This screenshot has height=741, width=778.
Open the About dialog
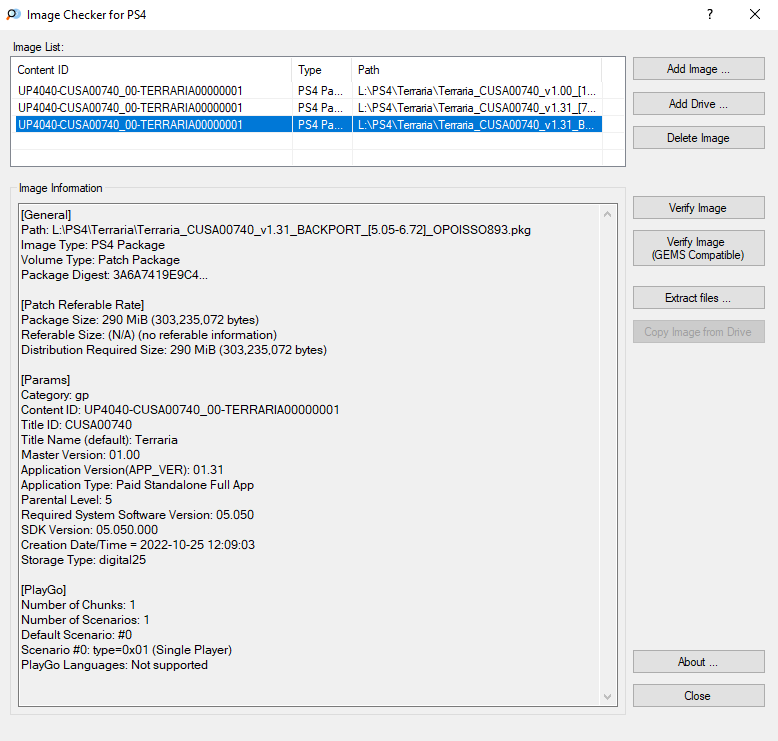click(x=698, y=662)
